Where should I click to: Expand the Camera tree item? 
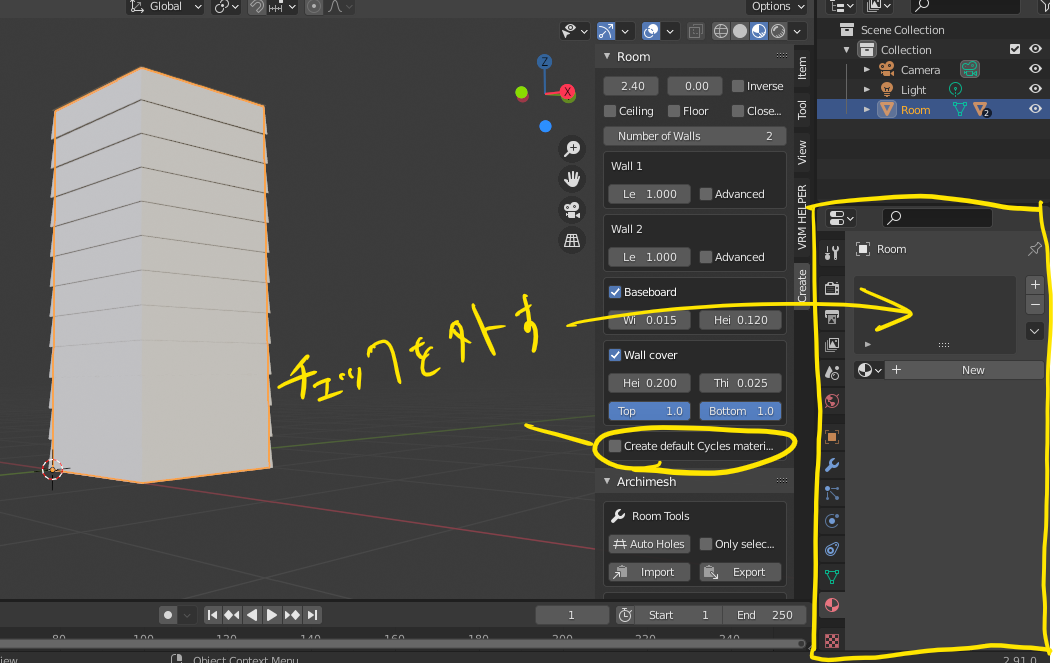point(866,69)
